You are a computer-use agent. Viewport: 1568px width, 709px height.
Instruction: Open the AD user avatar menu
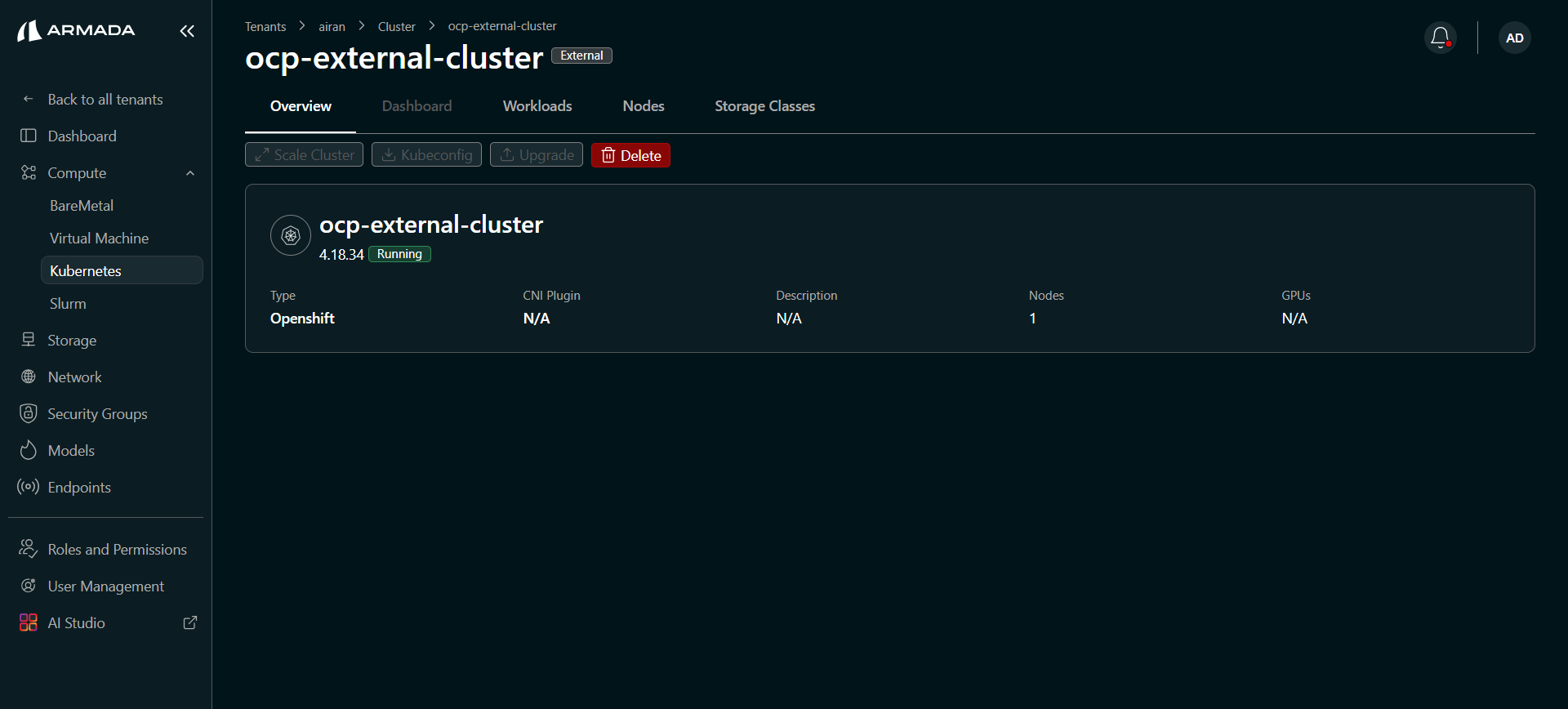pos(1515,38)
